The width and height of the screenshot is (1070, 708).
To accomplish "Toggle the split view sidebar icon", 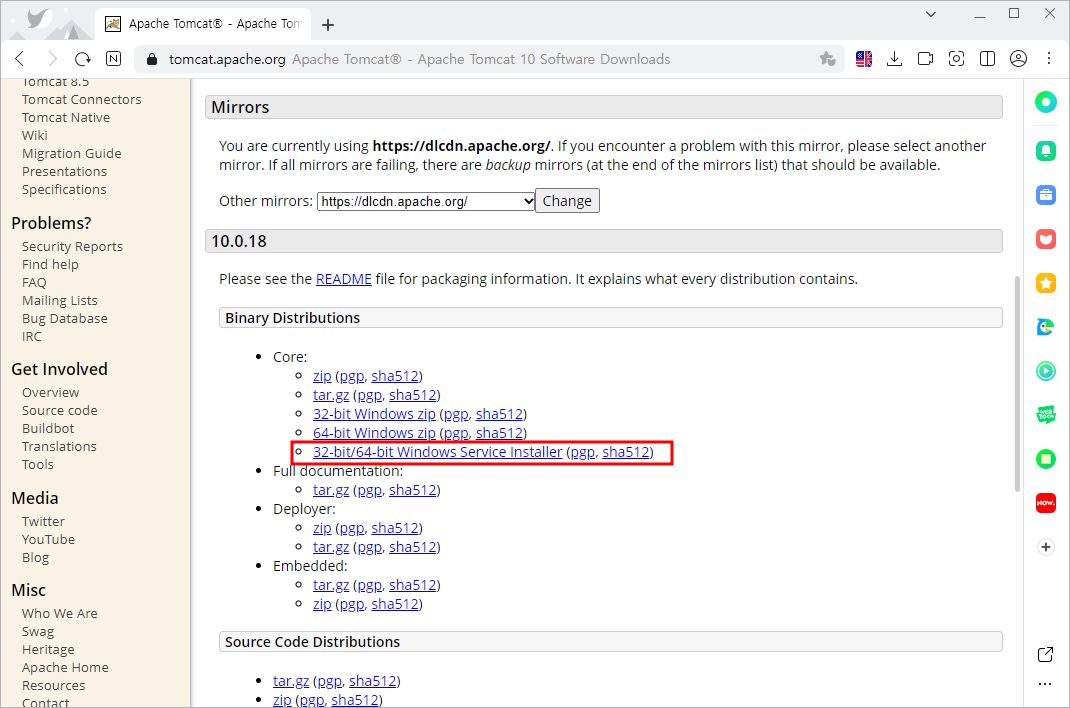I will [987, 59].
